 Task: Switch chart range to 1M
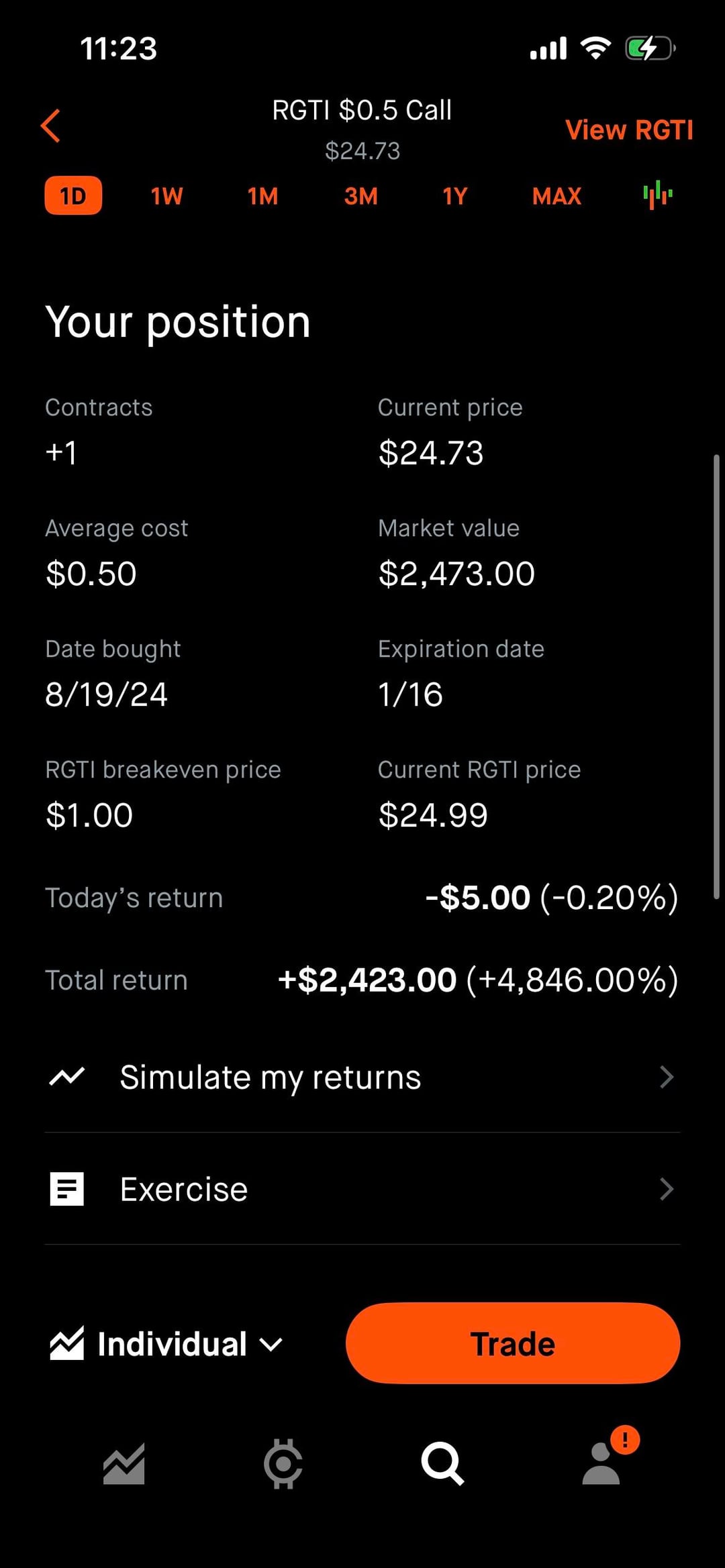(262, 196)
